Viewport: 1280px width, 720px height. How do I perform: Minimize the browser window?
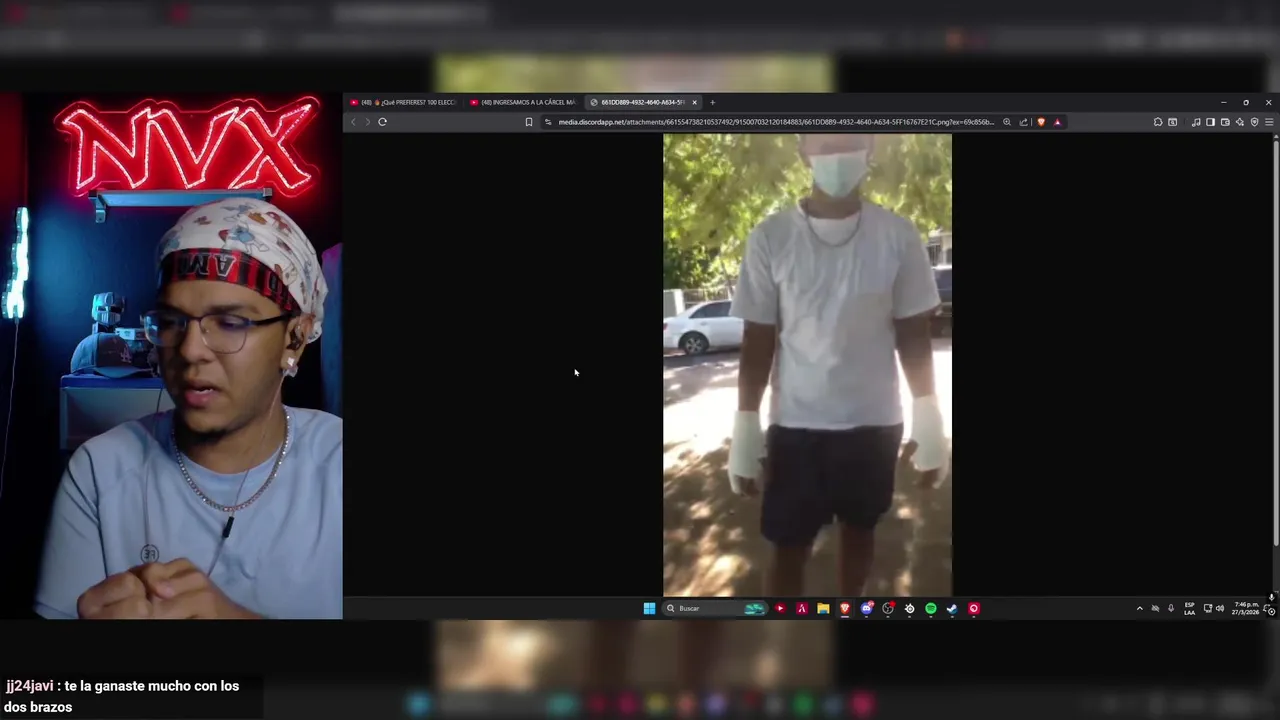[x=1223, y=102]
